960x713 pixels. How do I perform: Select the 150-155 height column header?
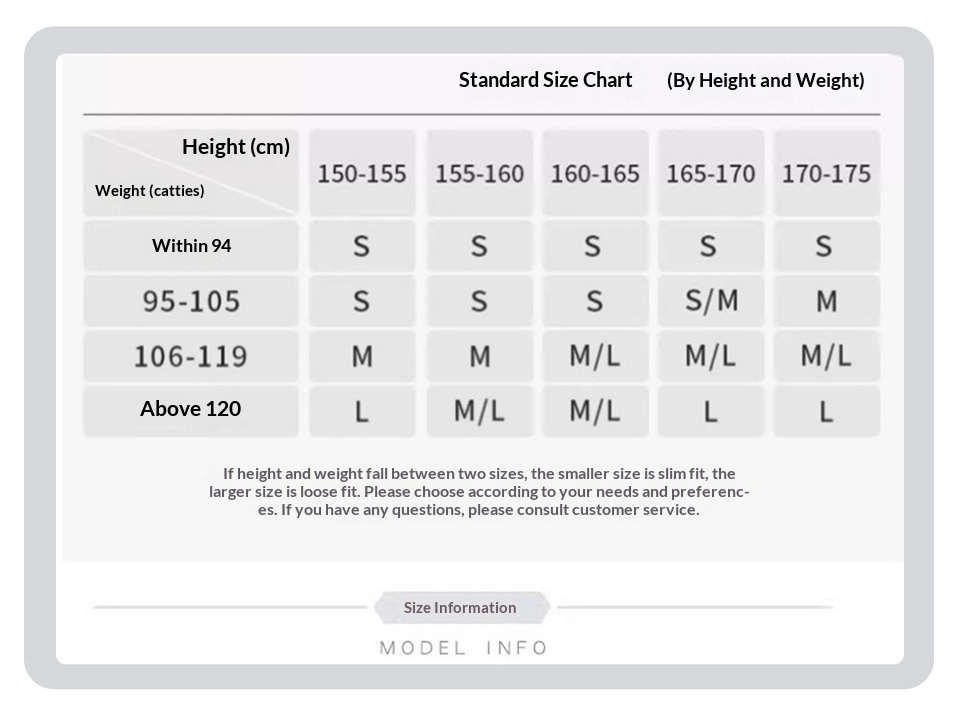(x=362, y=173)
